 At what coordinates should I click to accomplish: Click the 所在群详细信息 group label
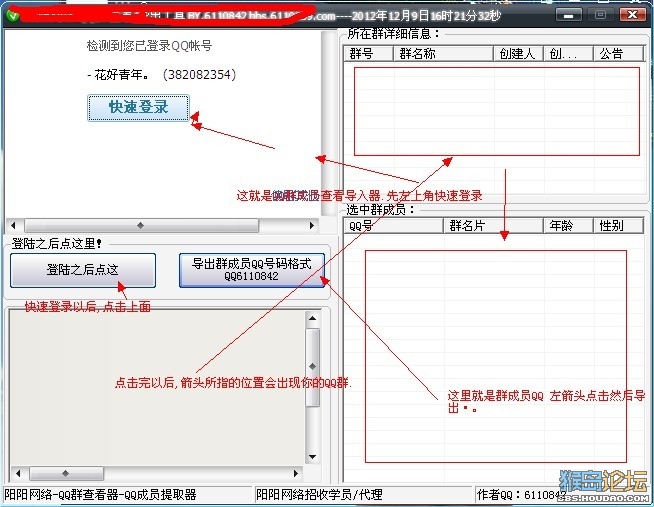click(394, 34)
